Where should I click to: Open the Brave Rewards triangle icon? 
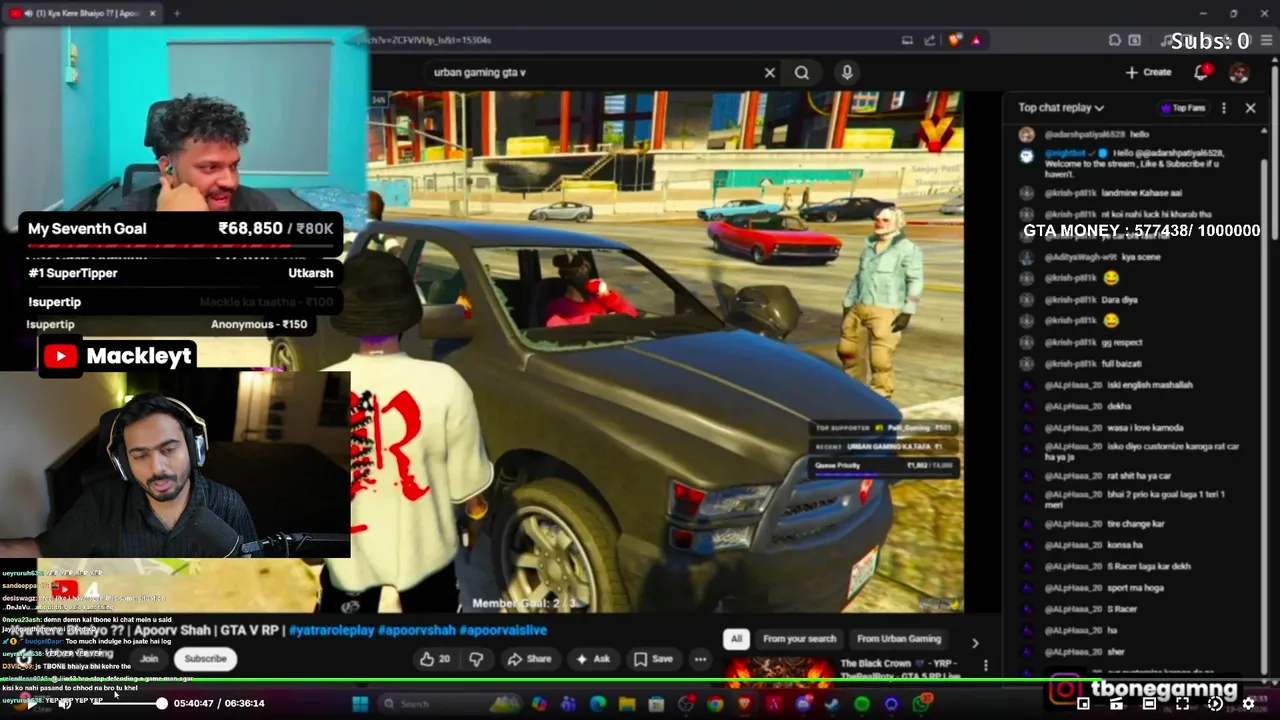976,40
